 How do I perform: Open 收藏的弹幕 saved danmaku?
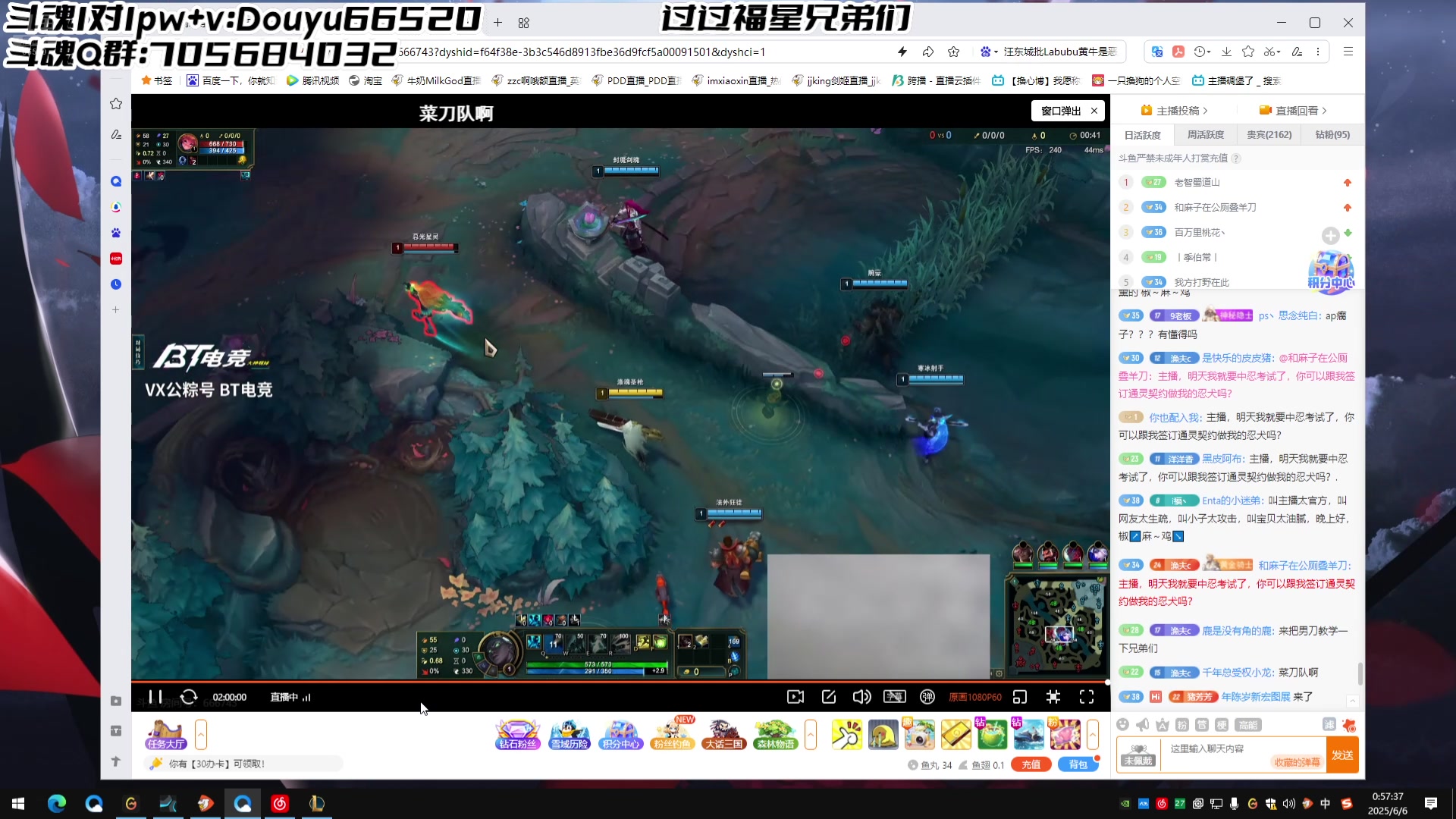(x=1298, y=762)
